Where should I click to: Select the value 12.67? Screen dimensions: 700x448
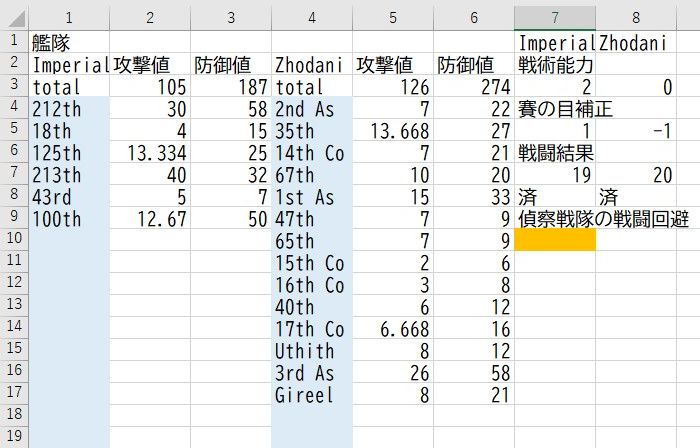(x=150, y=218)
